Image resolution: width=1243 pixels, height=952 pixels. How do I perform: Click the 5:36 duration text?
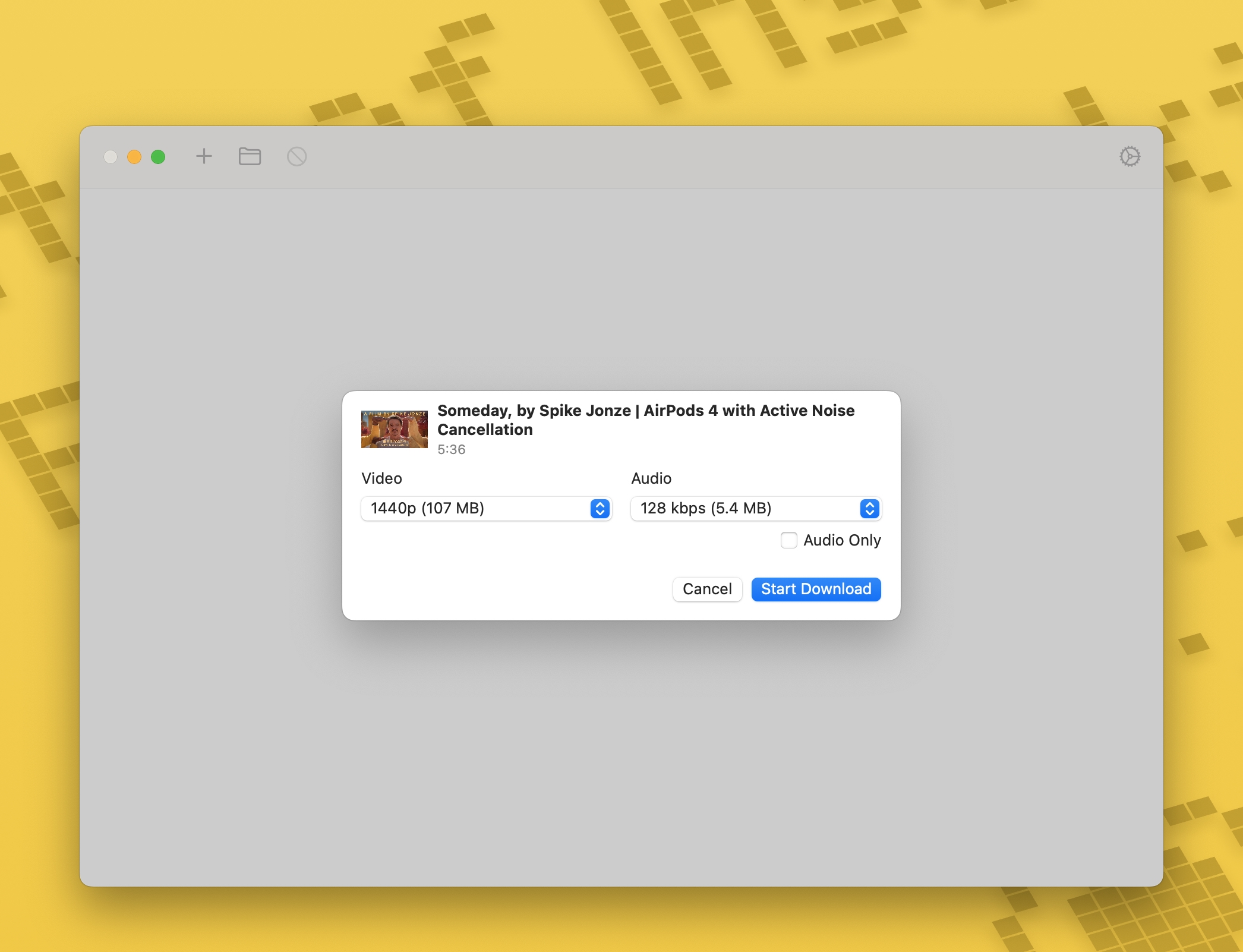[452, 450]
